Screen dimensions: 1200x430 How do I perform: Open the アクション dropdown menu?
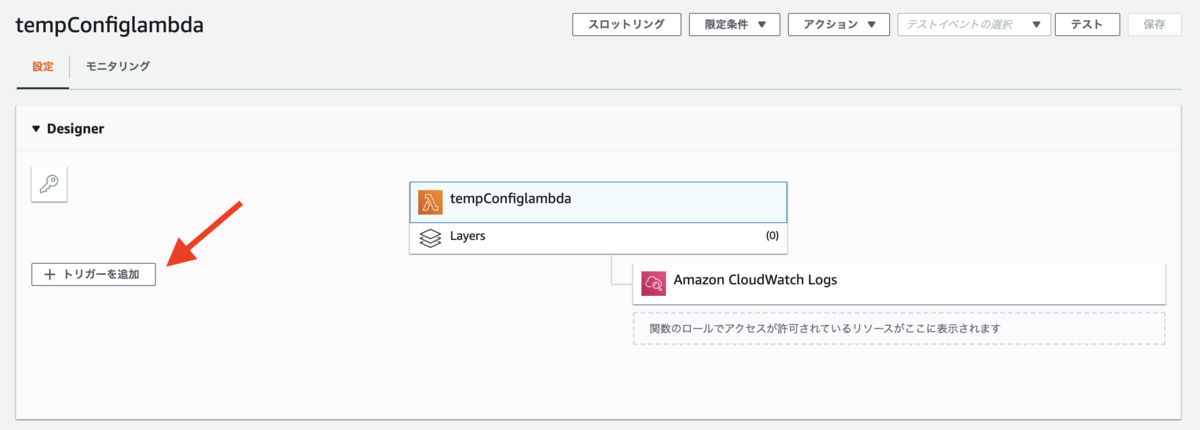coord(838,25)
